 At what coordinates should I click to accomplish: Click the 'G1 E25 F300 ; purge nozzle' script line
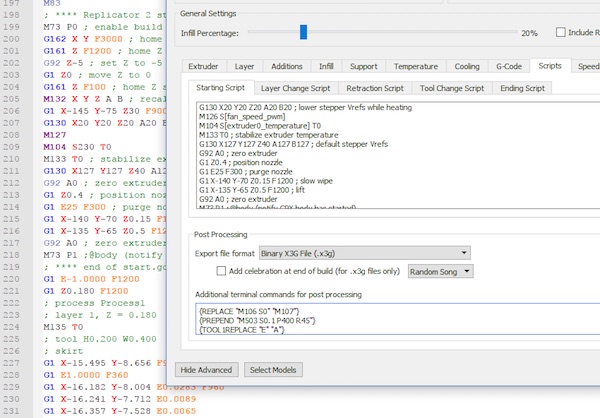click(246, 171)
